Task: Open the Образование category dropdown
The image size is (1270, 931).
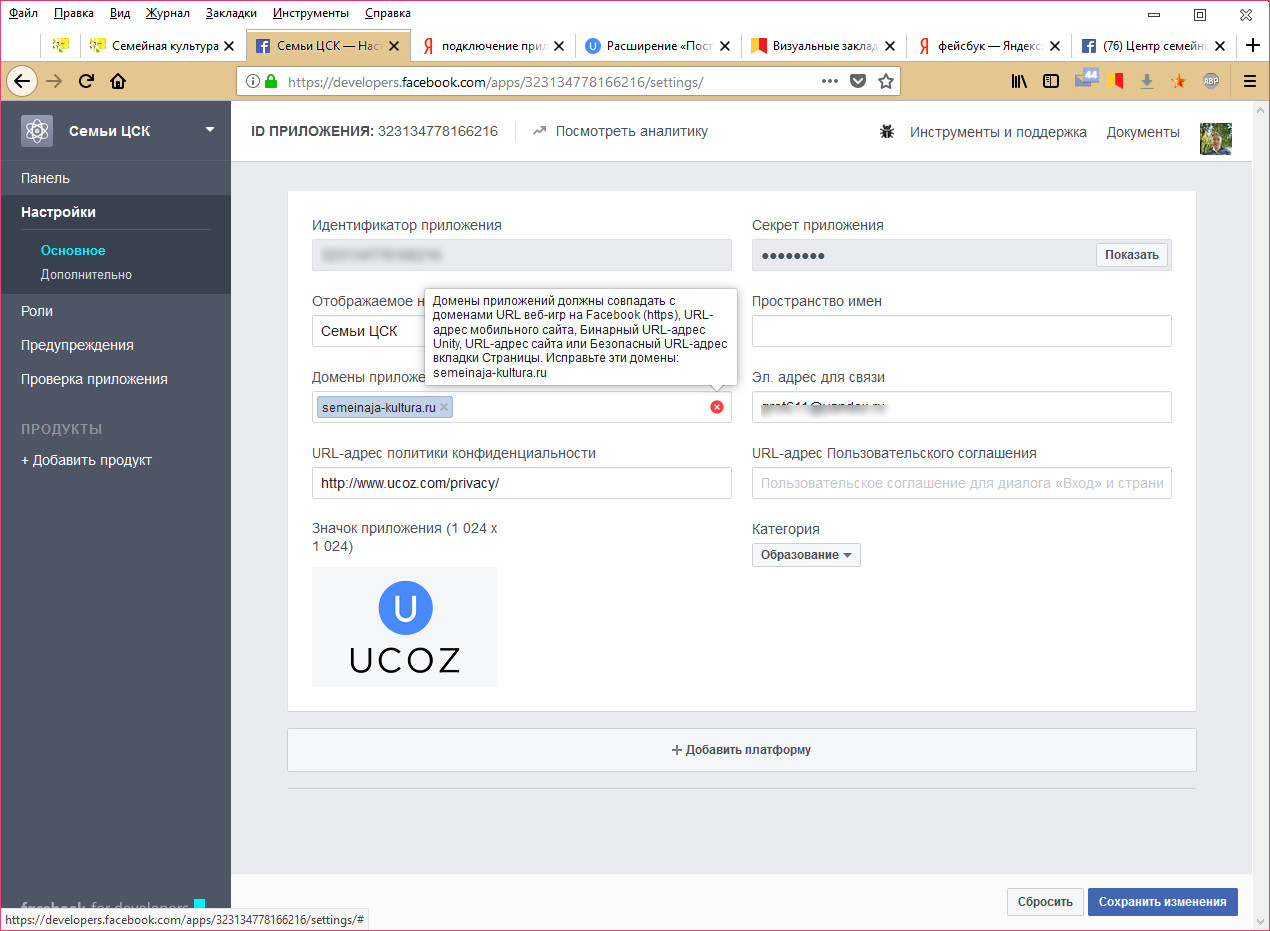Action: tap(805, 555)
